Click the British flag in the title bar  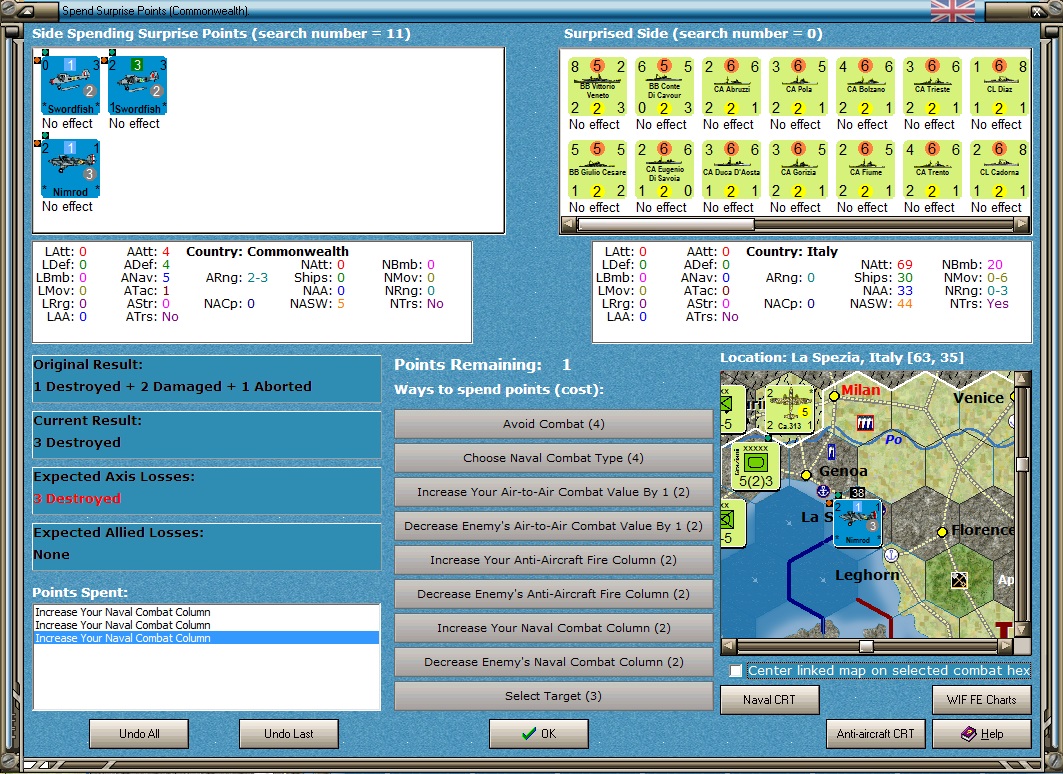(x=952, y=11)
